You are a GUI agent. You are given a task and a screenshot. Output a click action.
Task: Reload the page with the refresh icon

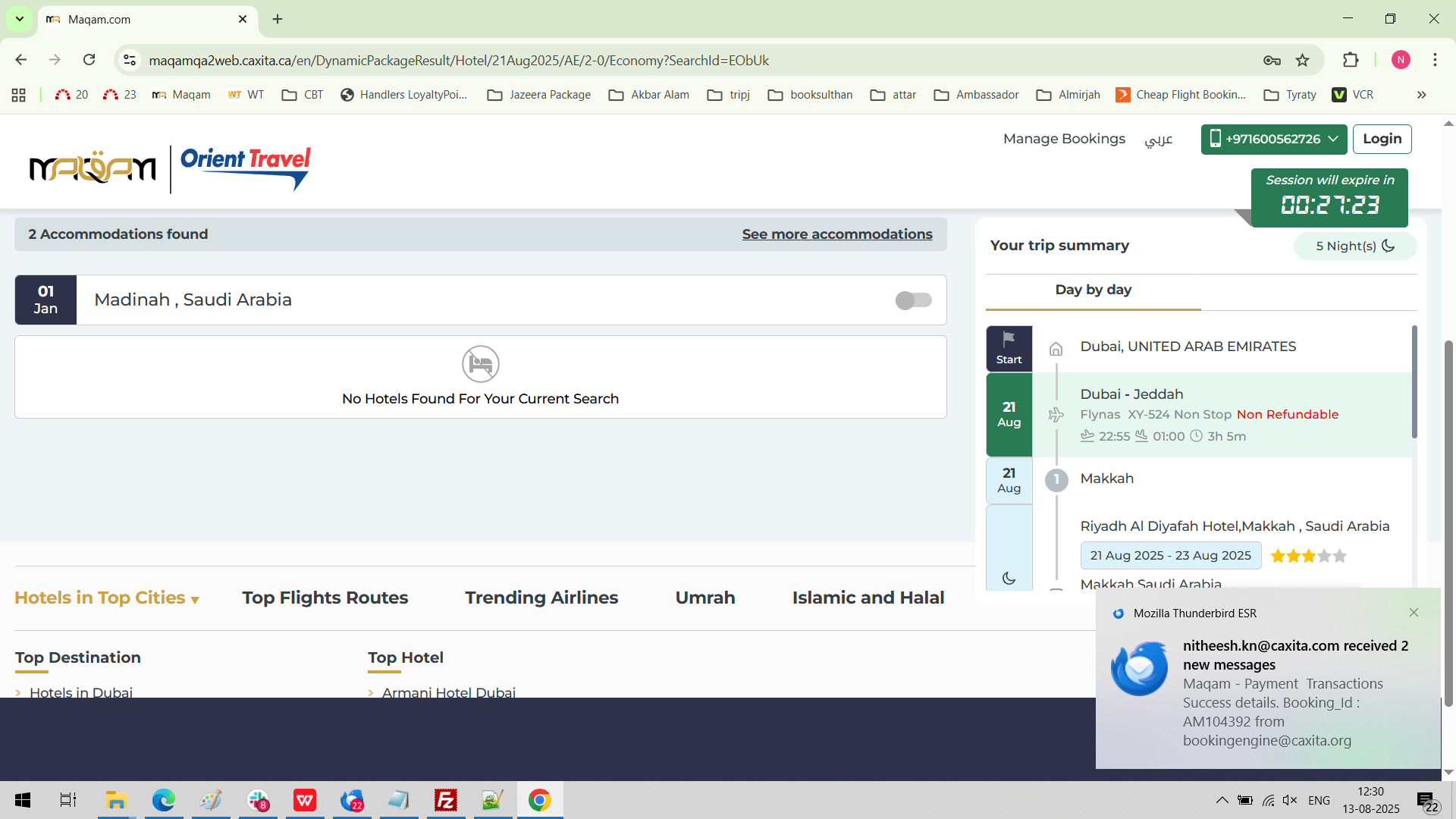[89, 60]
